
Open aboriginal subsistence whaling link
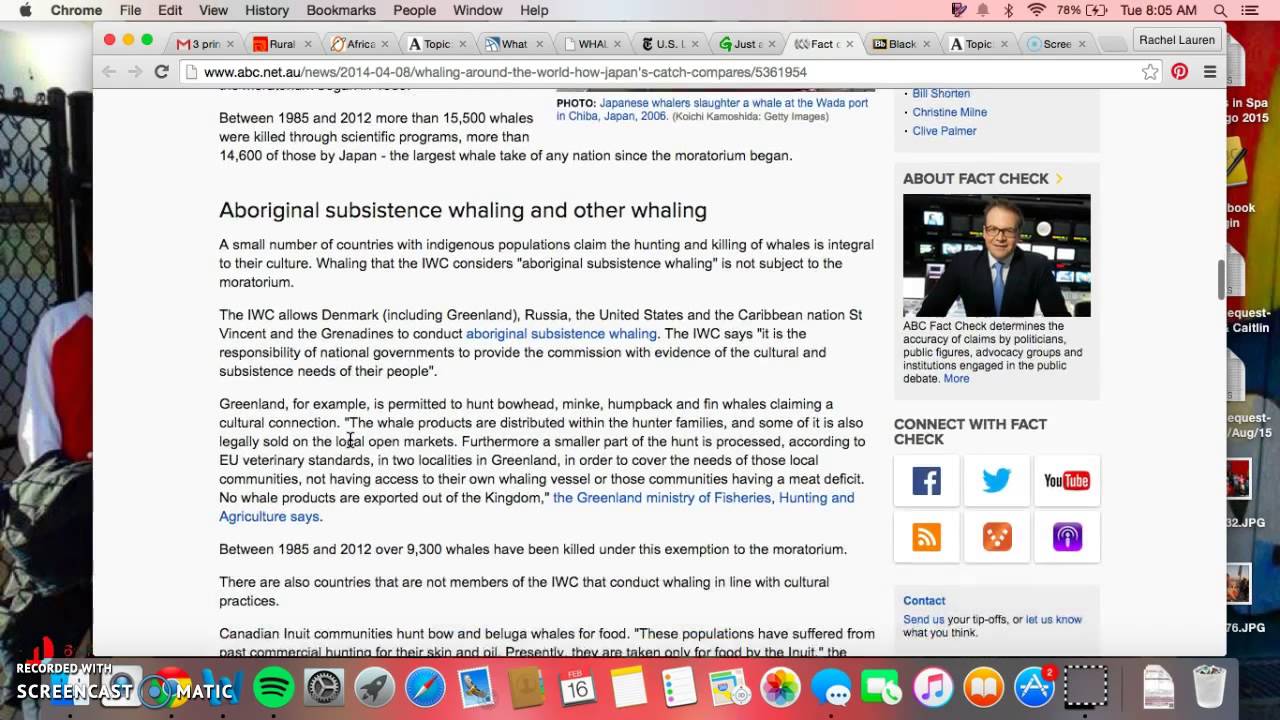(561, 334)
